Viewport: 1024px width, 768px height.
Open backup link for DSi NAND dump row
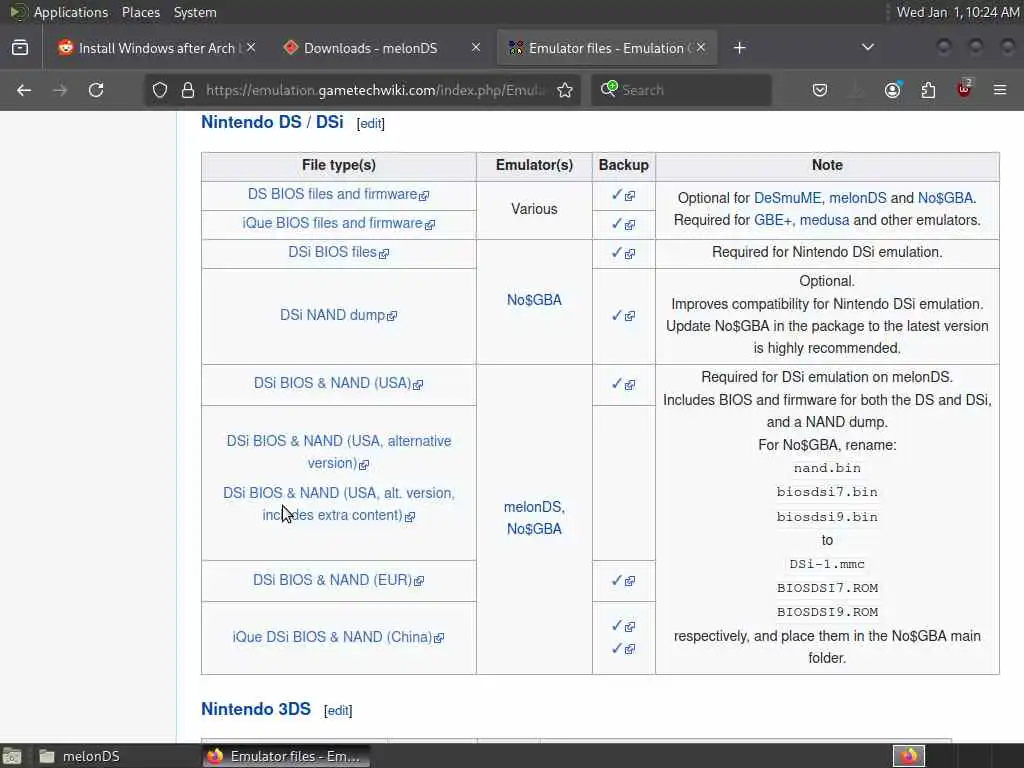pyautogui.click(x=623, y=315)
